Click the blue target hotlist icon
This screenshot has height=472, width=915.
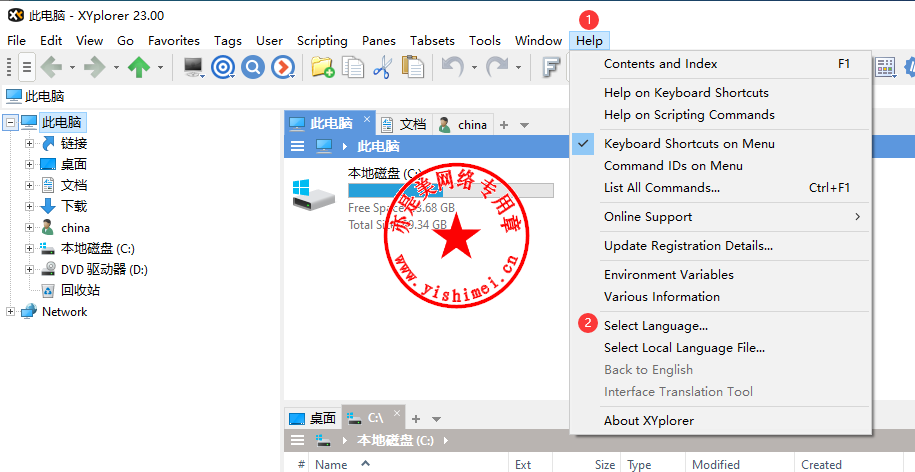(223, 67)
